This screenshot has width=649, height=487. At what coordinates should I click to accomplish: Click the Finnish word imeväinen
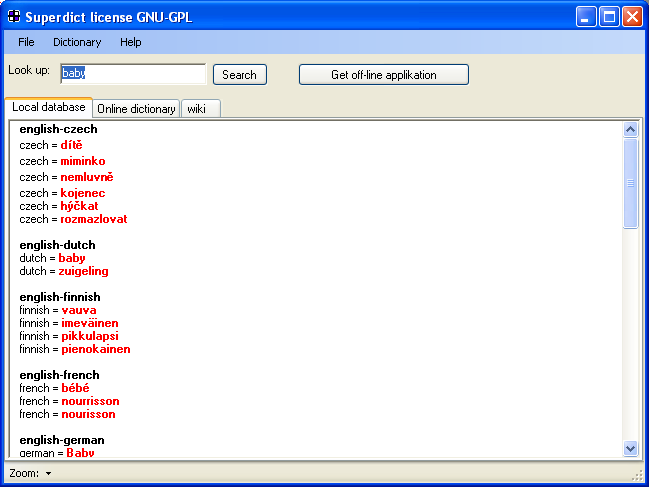[90, 323]
